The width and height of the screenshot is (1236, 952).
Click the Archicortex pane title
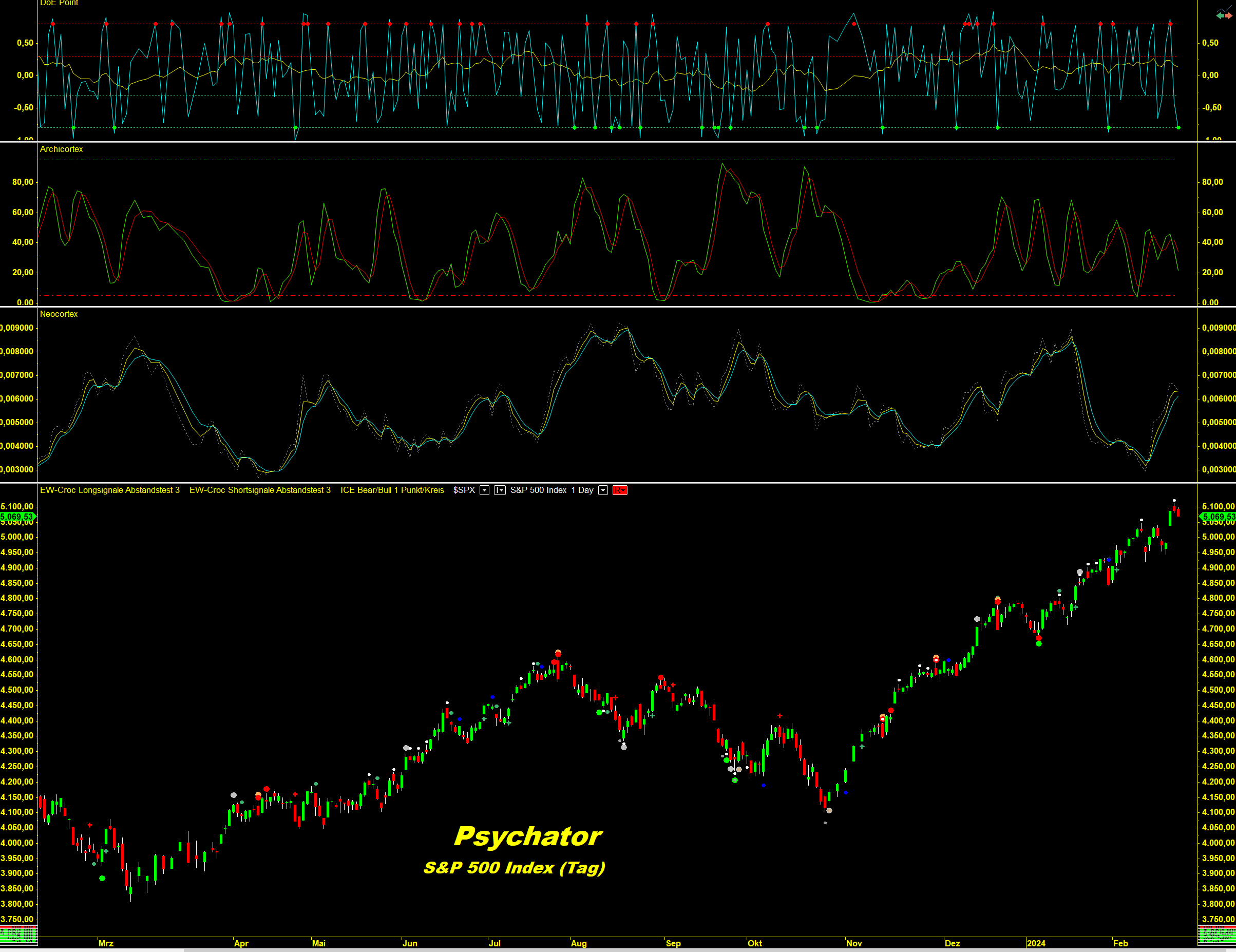pyautogui.click(x=61, y=149)
